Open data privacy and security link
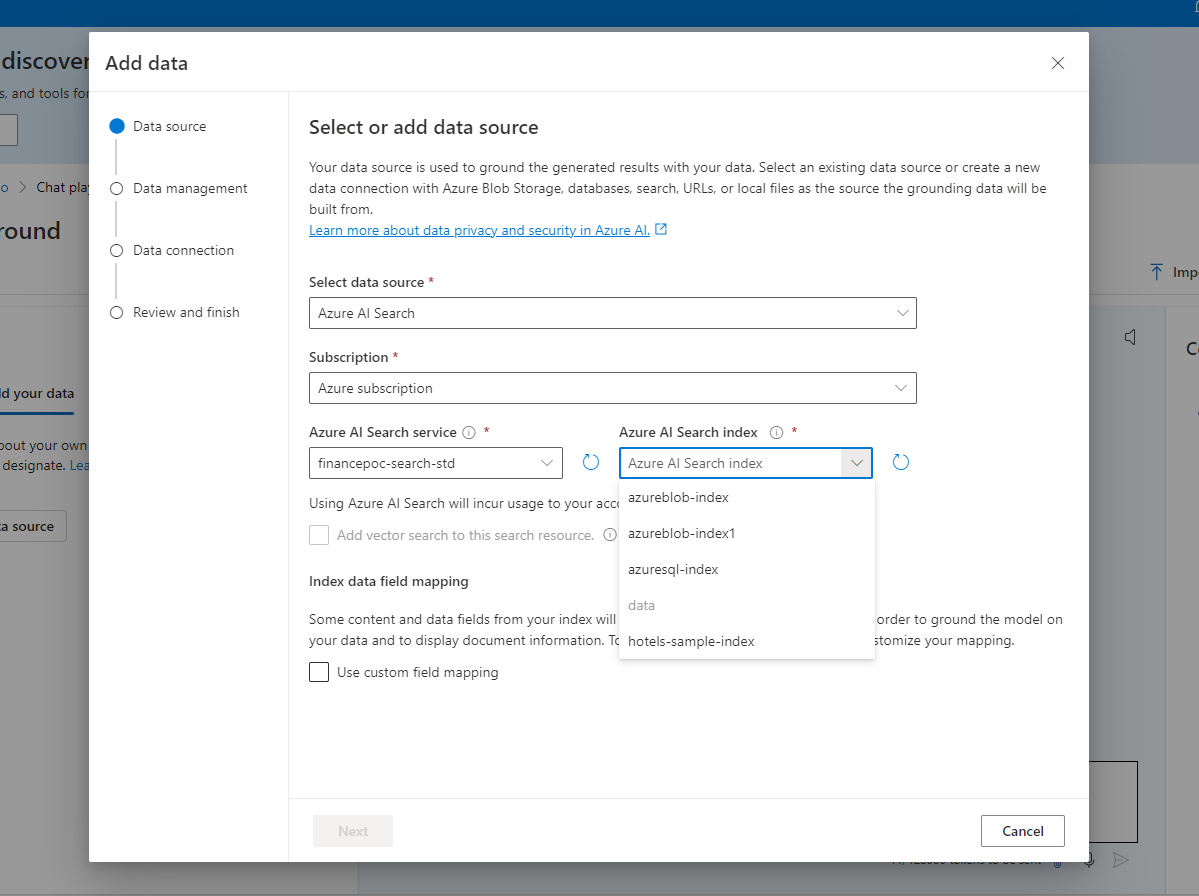1199x896 pixels. [x=479, y=230]
